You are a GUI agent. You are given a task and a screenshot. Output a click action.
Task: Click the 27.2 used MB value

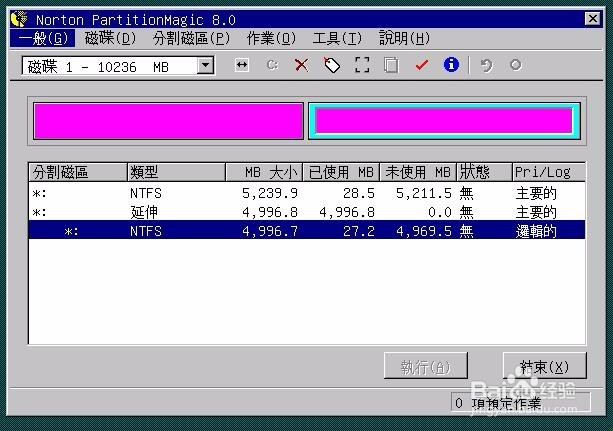click(358, 231)
